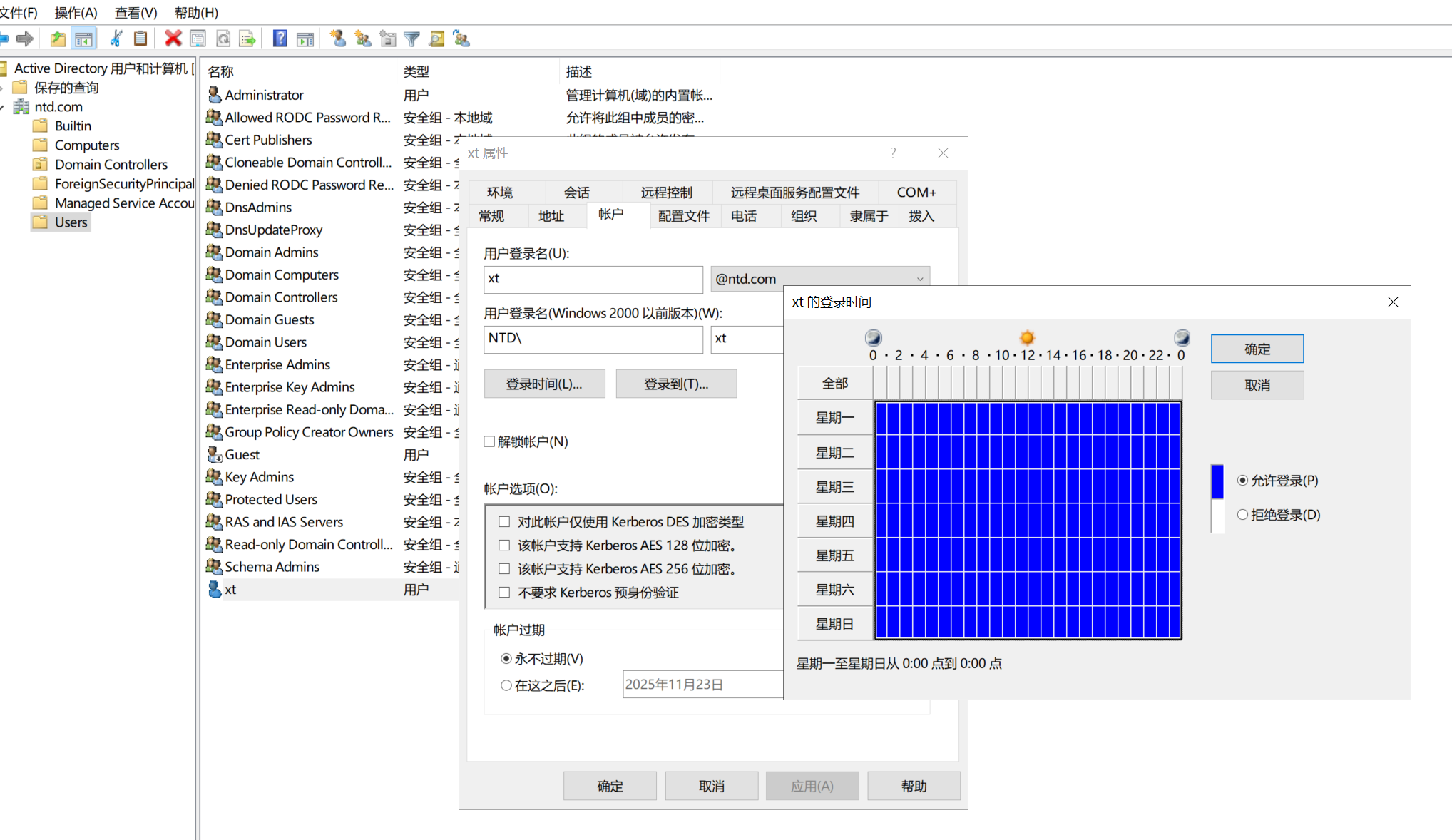The height and width of the screenshot is (840, 1452).
Task: Click the Filter funnel toolbar icon
Action: point(411,39)
